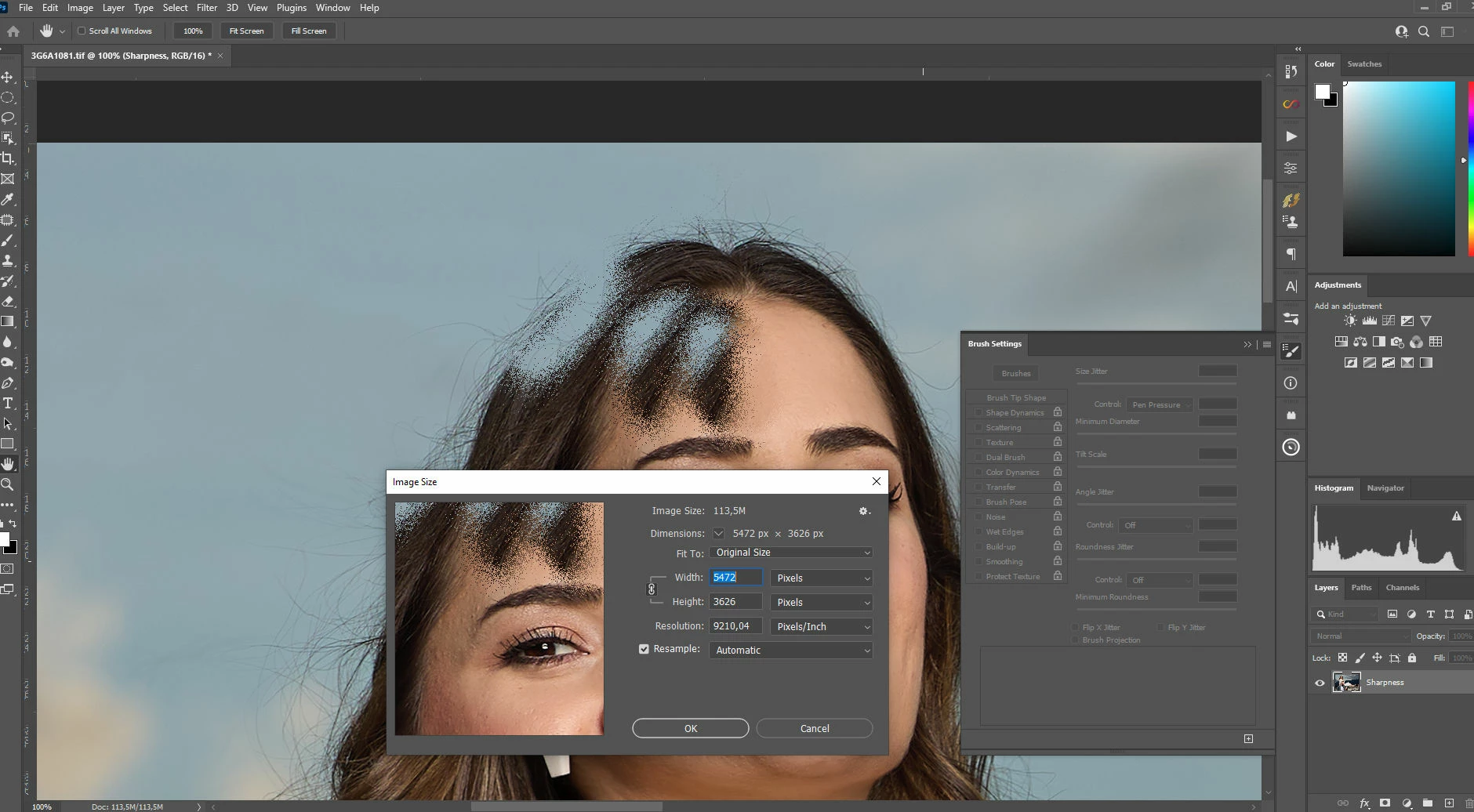
Task: Add a Photo Filter adjustment
Action: click(x=1397, y=342)
